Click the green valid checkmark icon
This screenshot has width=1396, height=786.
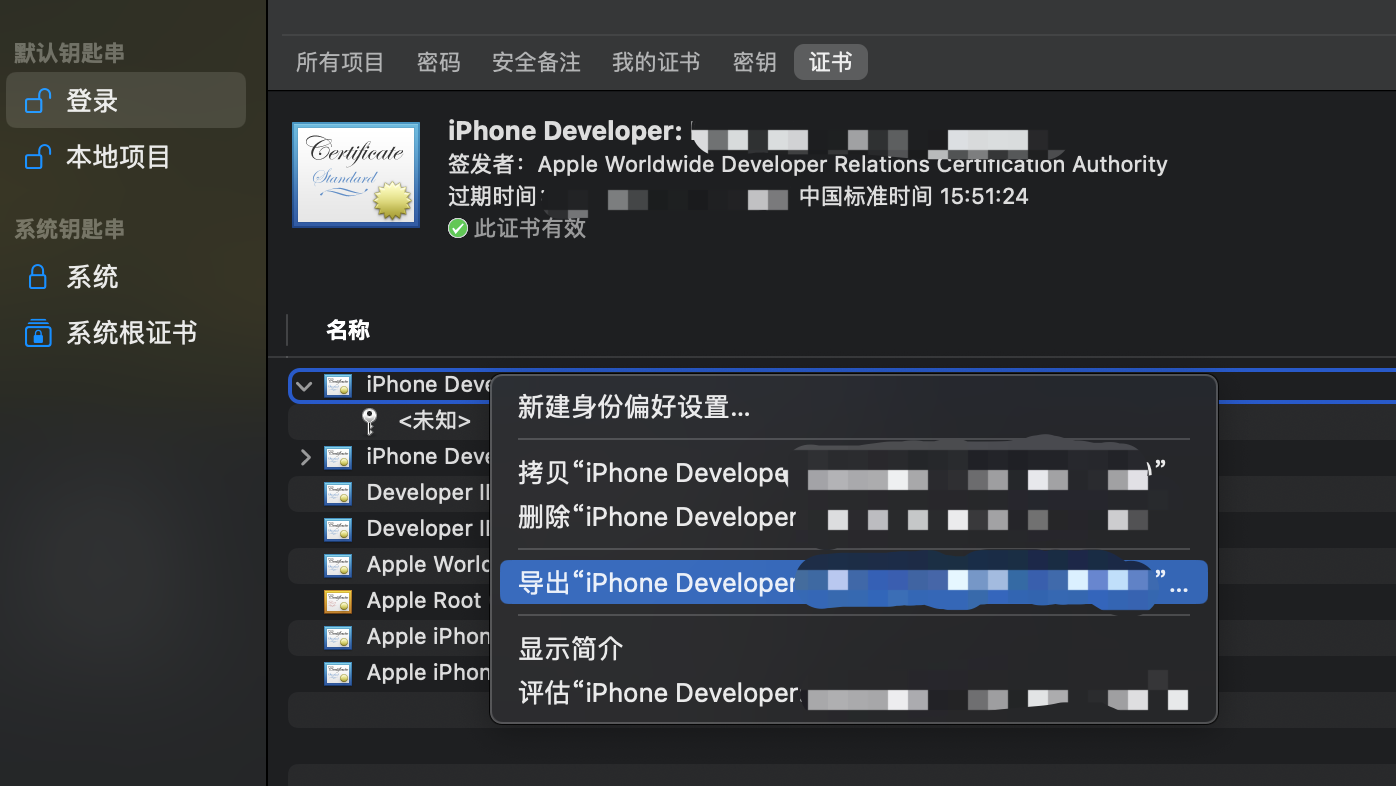click(x=458, y=228)
